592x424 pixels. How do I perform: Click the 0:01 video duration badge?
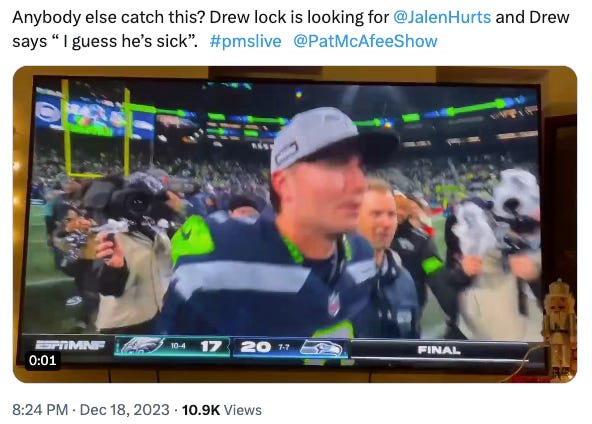coord(42,360)
